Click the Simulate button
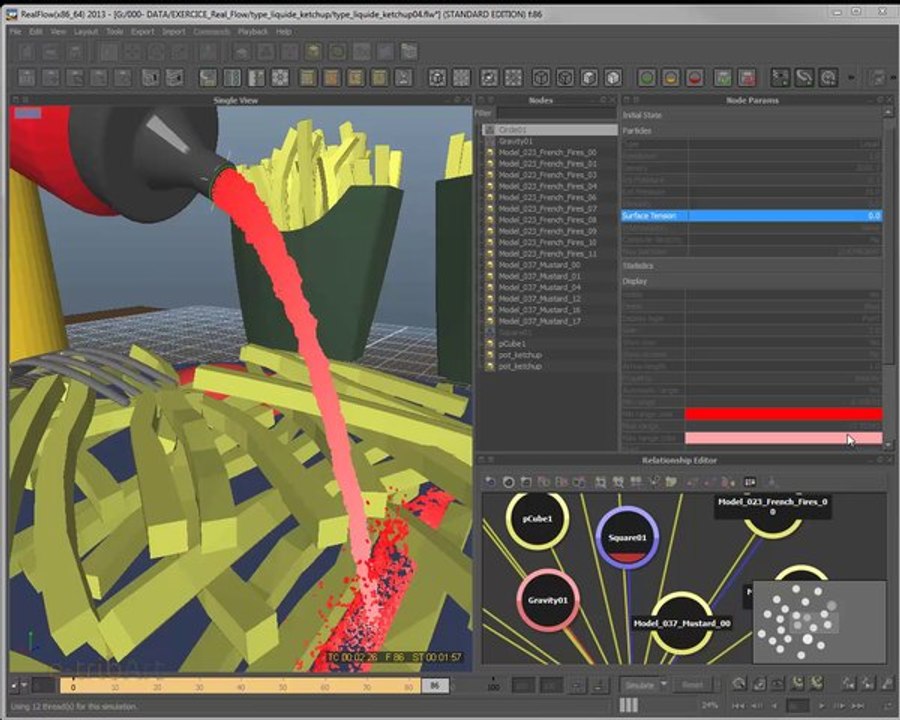The width and height of the screenshot is (900, 720). click(639, 685)
